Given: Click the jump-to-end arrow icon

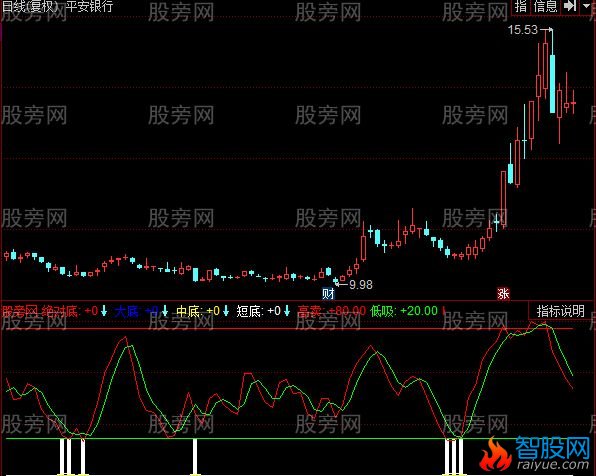Looking at the screenshot, I should point(569,6).
